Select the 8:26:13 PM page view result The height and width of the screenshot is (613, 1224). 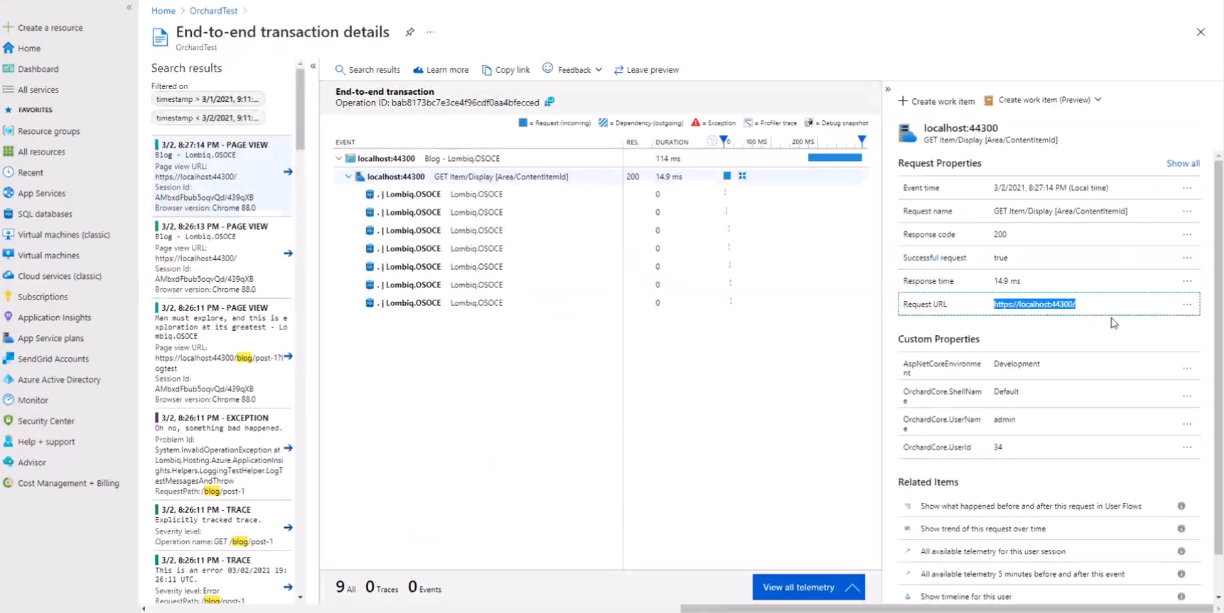223,255
